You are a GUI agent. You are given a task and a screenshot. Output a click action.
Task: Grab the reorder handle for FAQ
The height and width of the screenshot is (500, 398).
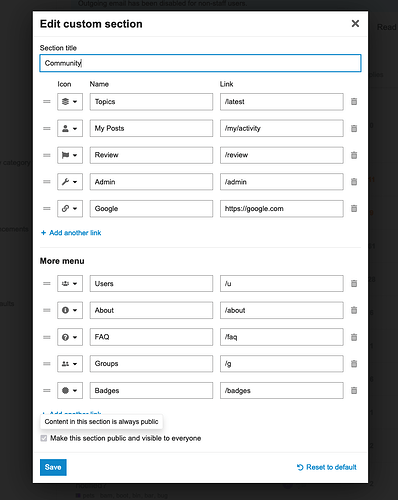click(47, 337)
